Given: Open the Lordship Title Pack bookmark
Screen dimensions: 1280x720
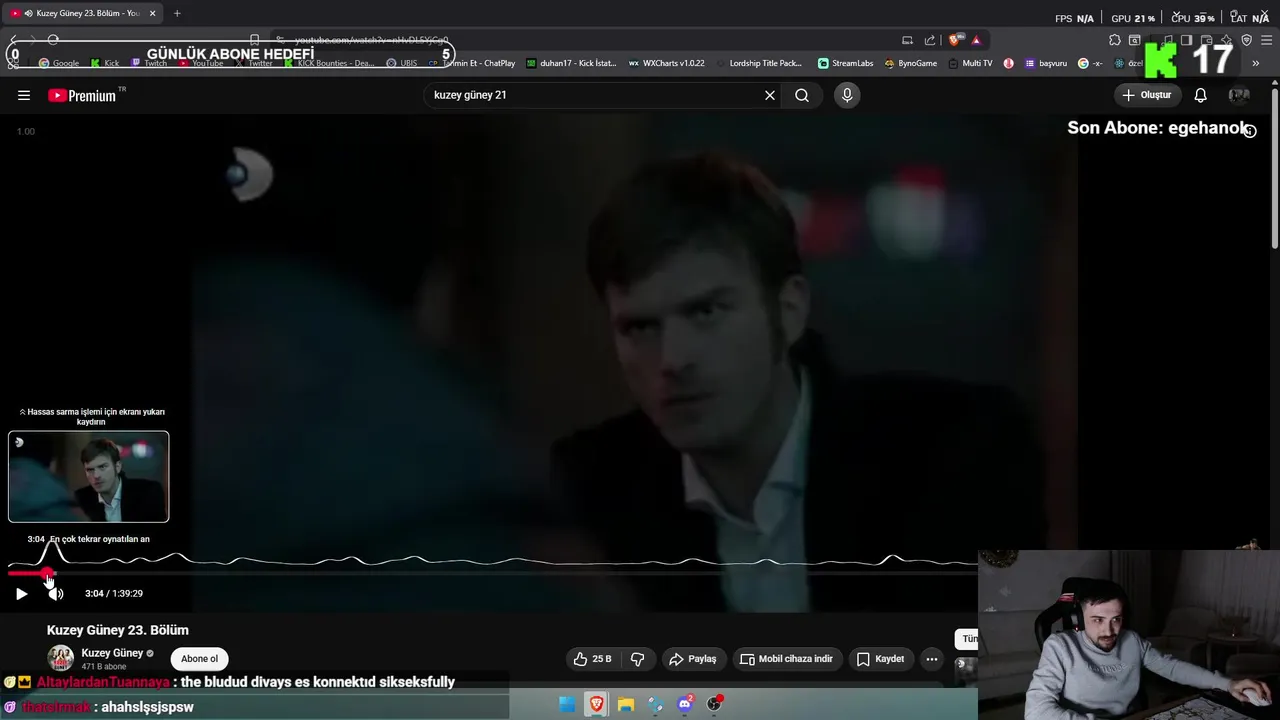Looking at the screenshot, I should (x=759, y=63).
